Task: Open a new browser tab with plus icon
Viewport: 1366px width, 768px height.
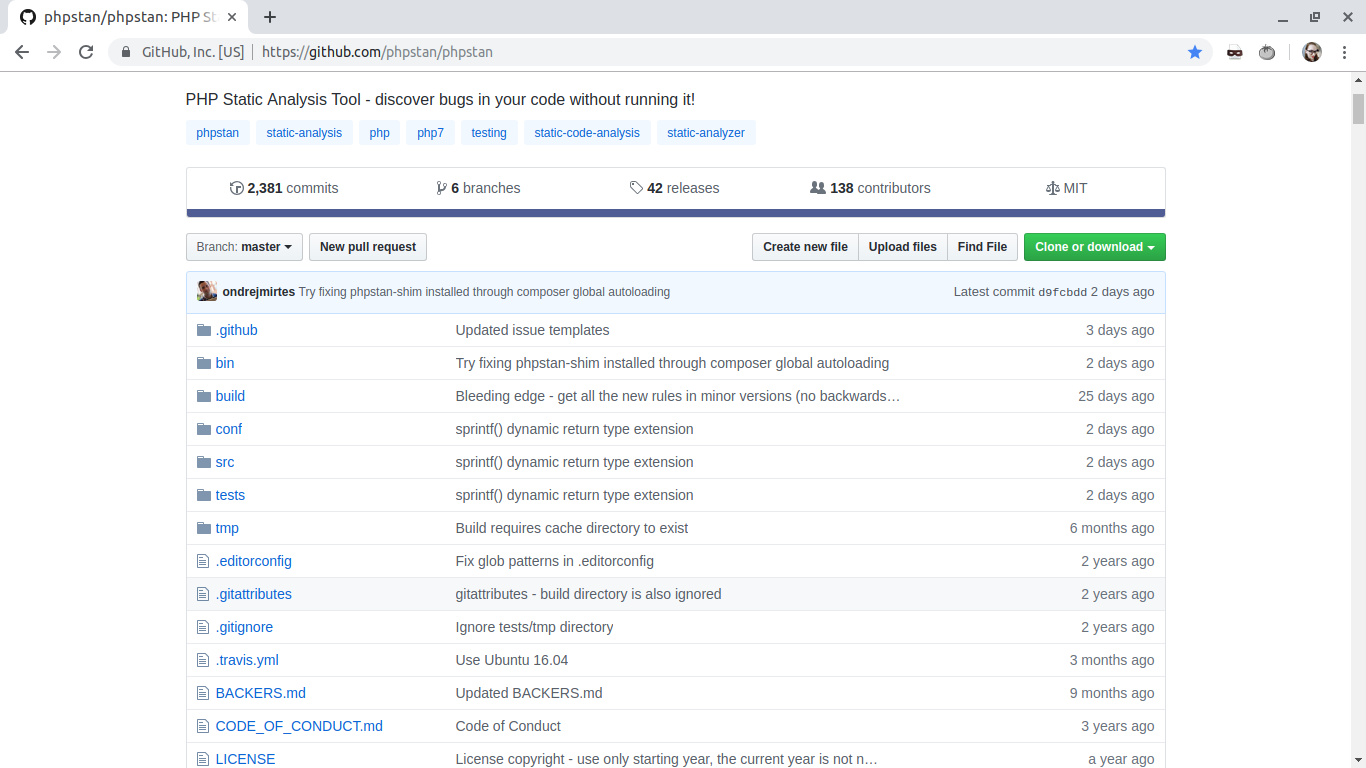Action: [x=270, y=17]
